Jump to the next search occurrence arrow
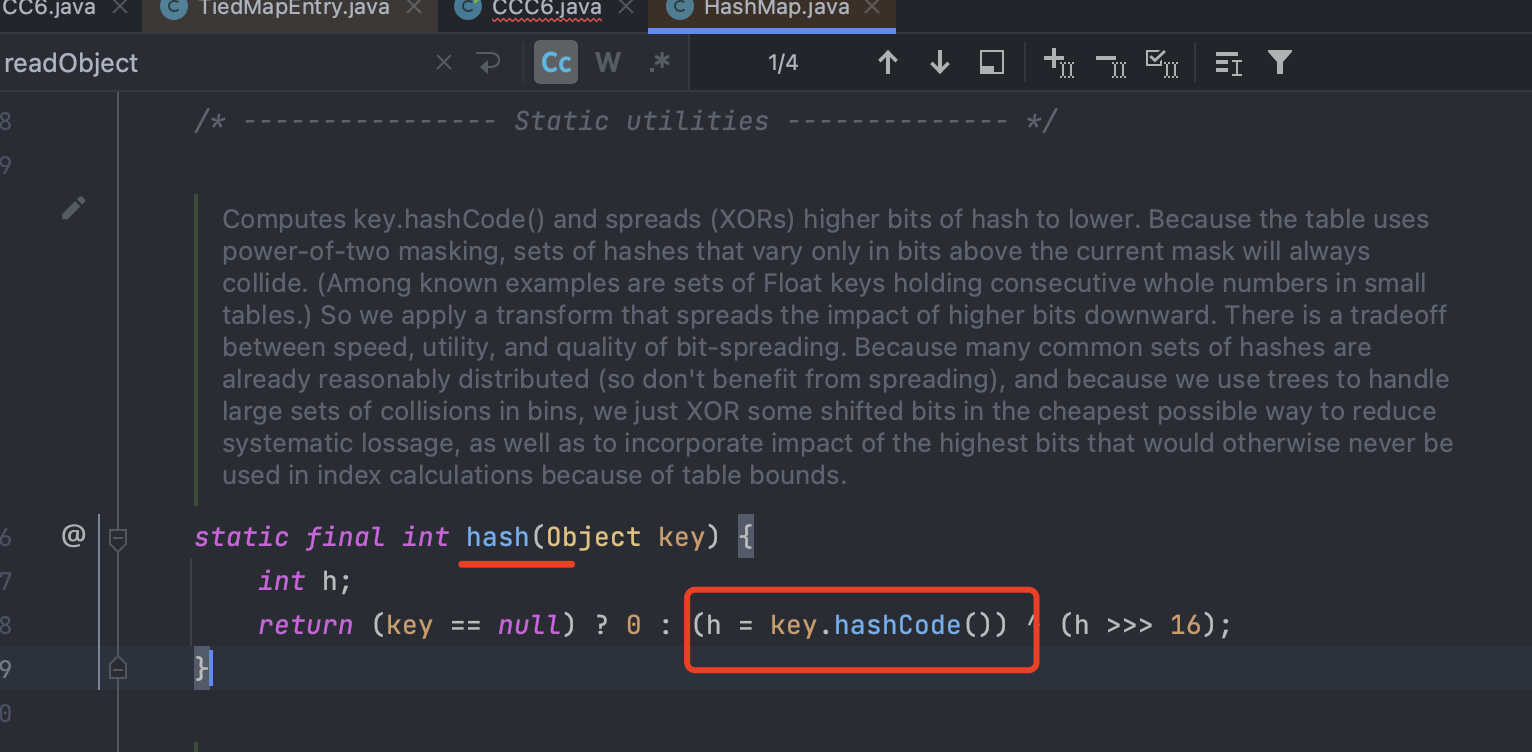This screenshot has height=752, width=1532. click(939, 63)
